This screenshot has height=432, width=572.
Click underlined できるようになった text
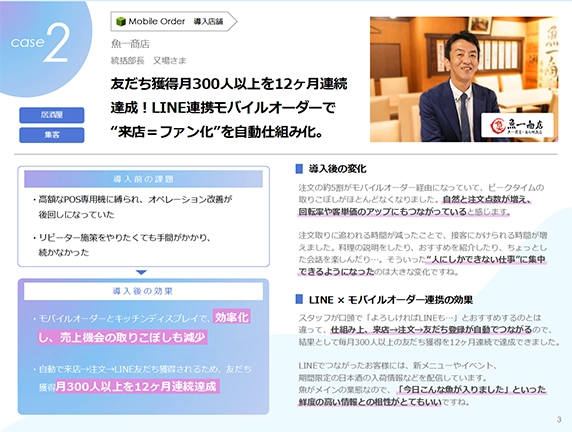coord(336,272)
